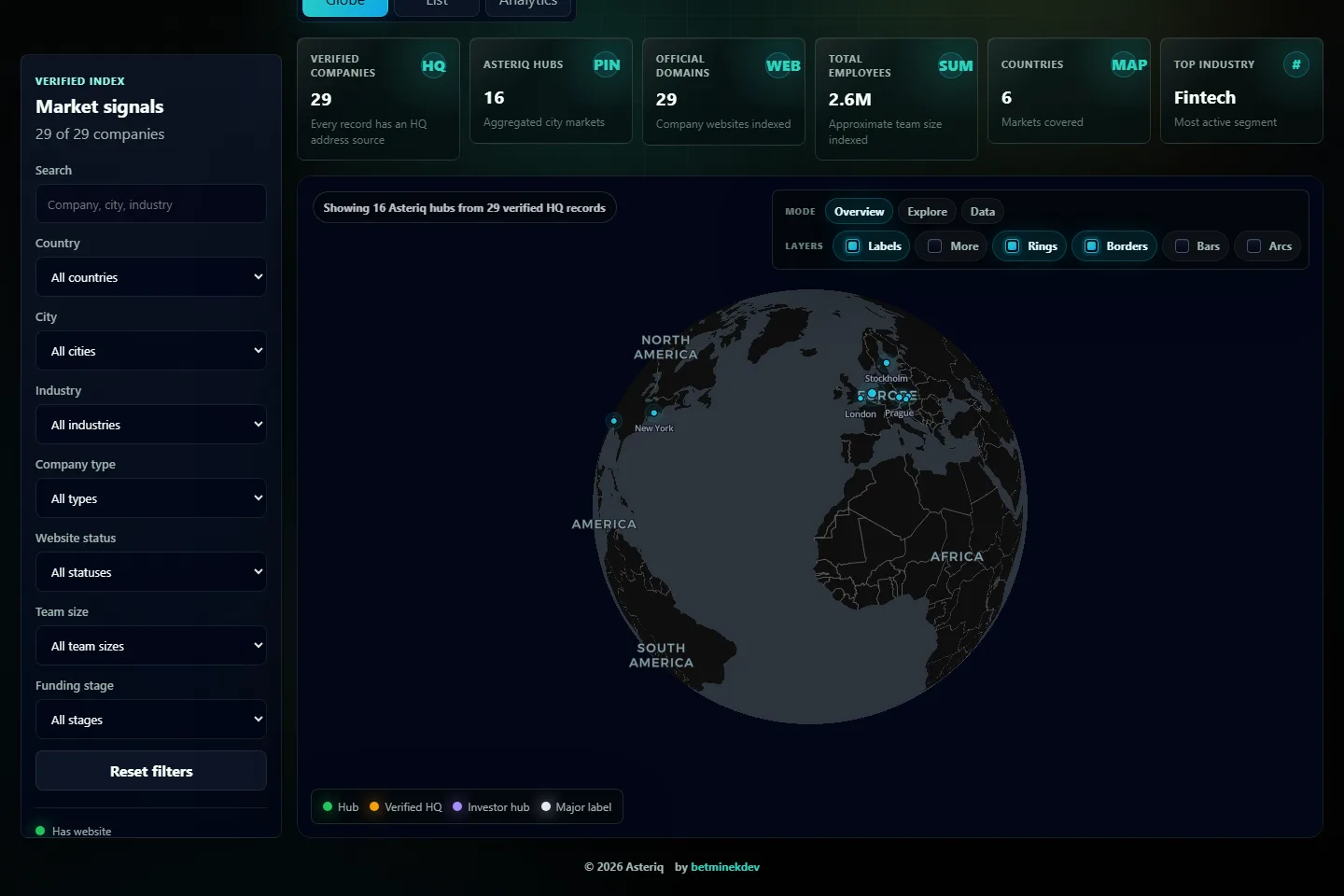1344x896 pixels.
Task: Click the Fintech top industry value
Action: (1205, 97)
